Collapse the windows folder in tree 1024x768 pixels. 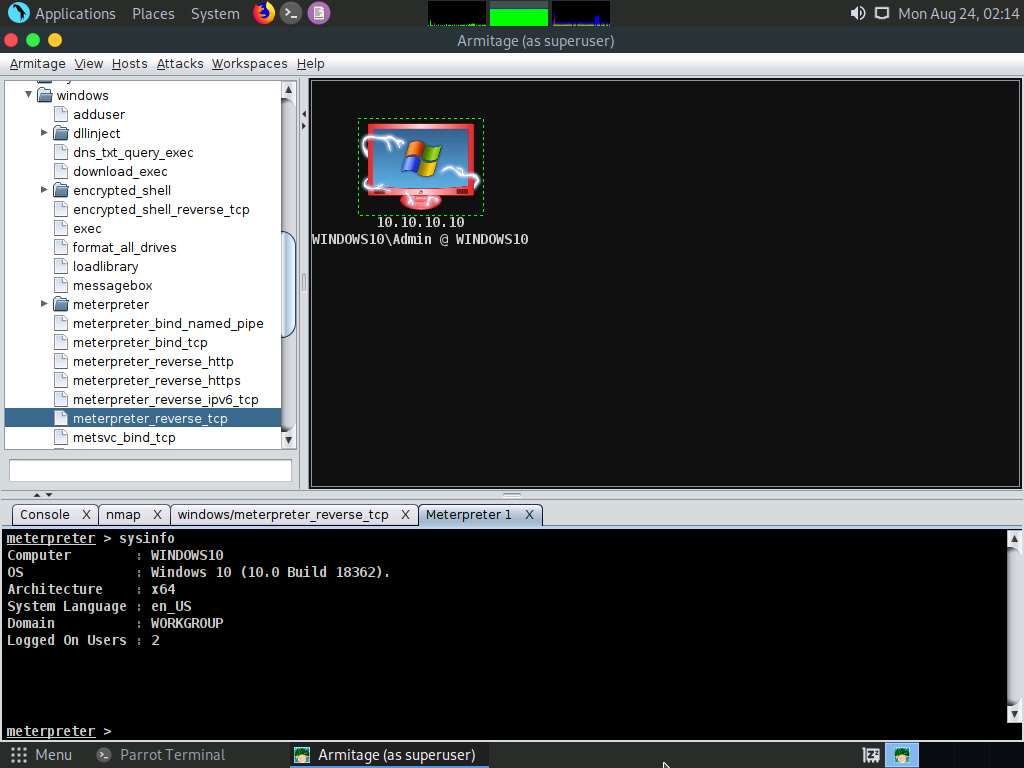click(29, 95)
